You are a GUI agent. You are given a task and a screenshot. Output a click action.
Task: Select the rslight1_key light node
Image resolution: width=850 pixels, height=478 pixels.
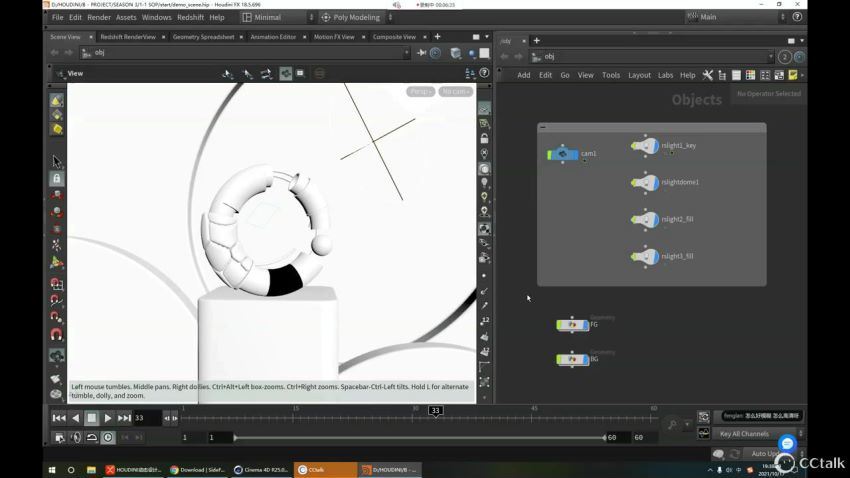(x=645, y=146)
